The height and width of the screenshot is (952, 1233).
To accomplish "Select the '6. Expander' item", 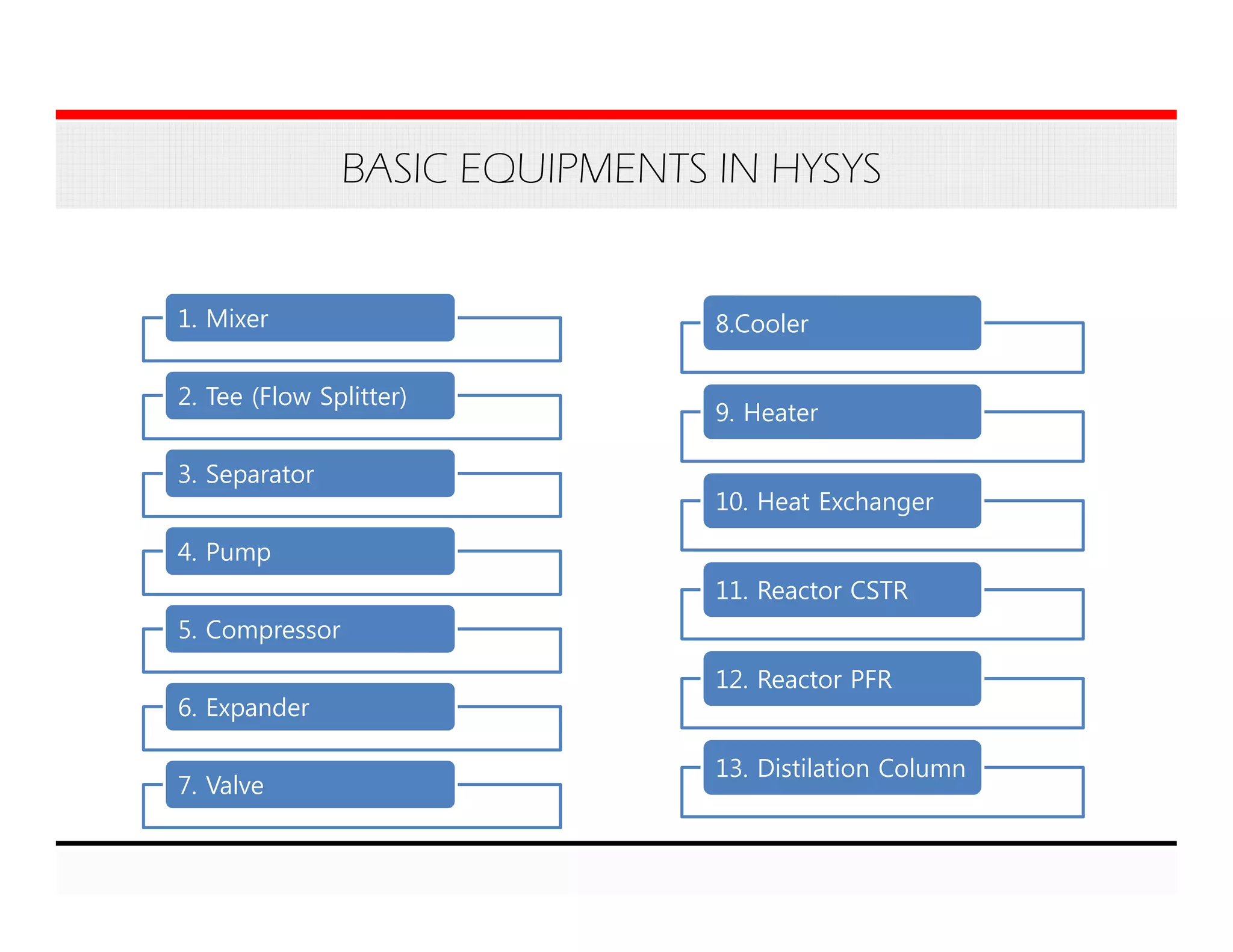I will click(x=309, y=706).
